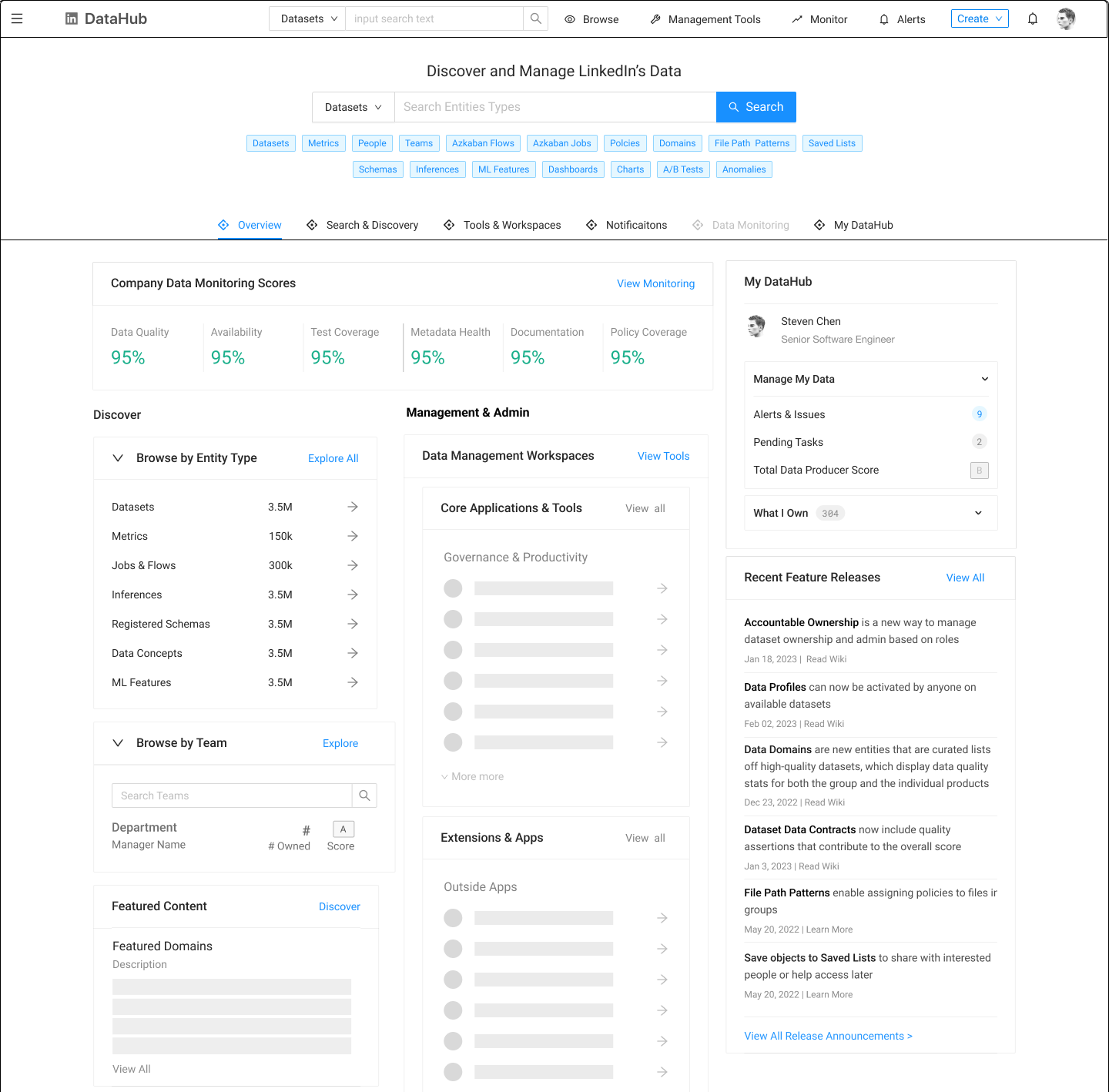Screen dimensions: 1109x1092
Task: Open notifications bell icon beside Create
Action: click(1033, 18)
